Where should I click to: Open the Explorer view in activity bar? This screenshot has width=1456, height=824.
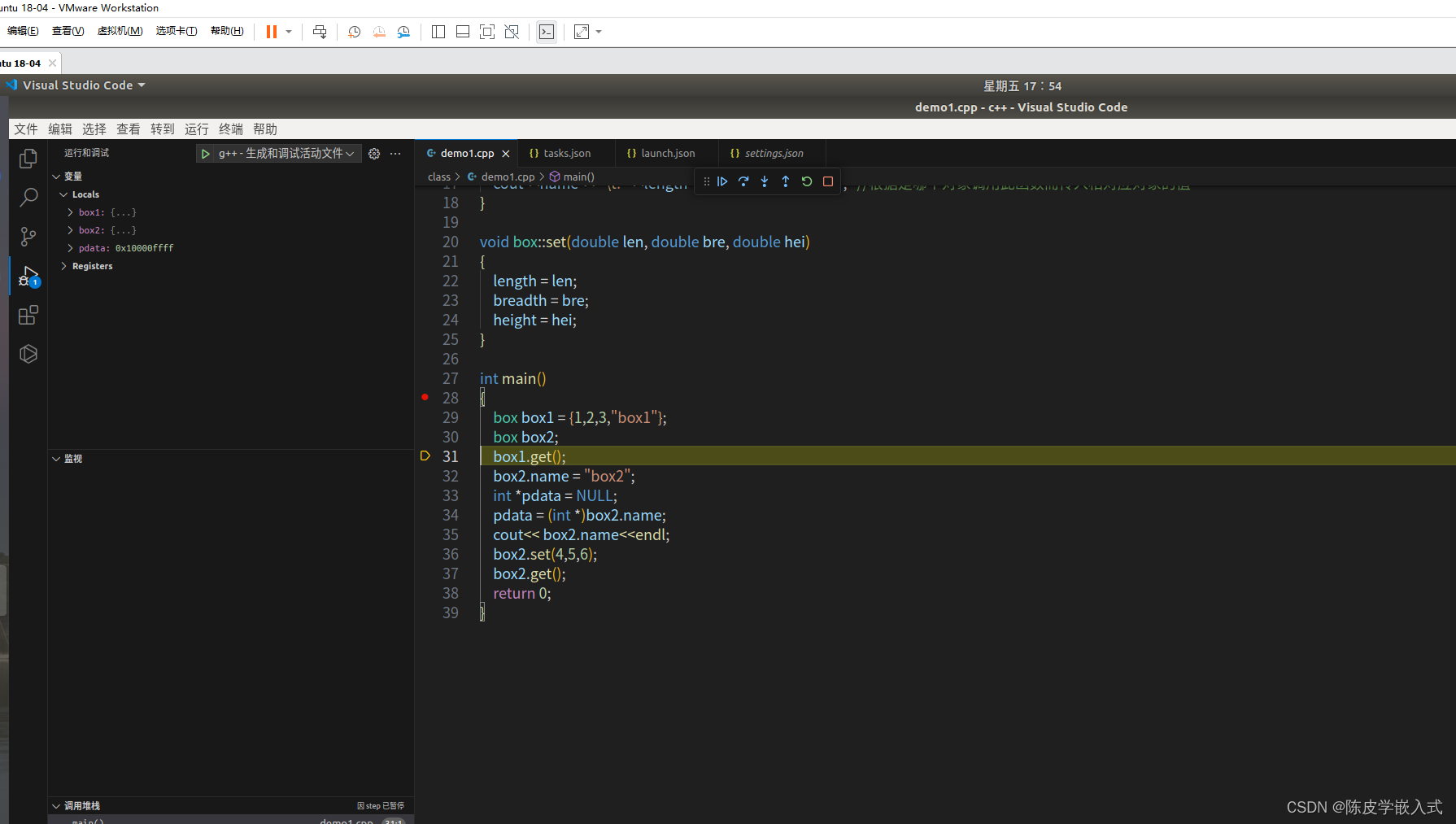pos(28,159)
